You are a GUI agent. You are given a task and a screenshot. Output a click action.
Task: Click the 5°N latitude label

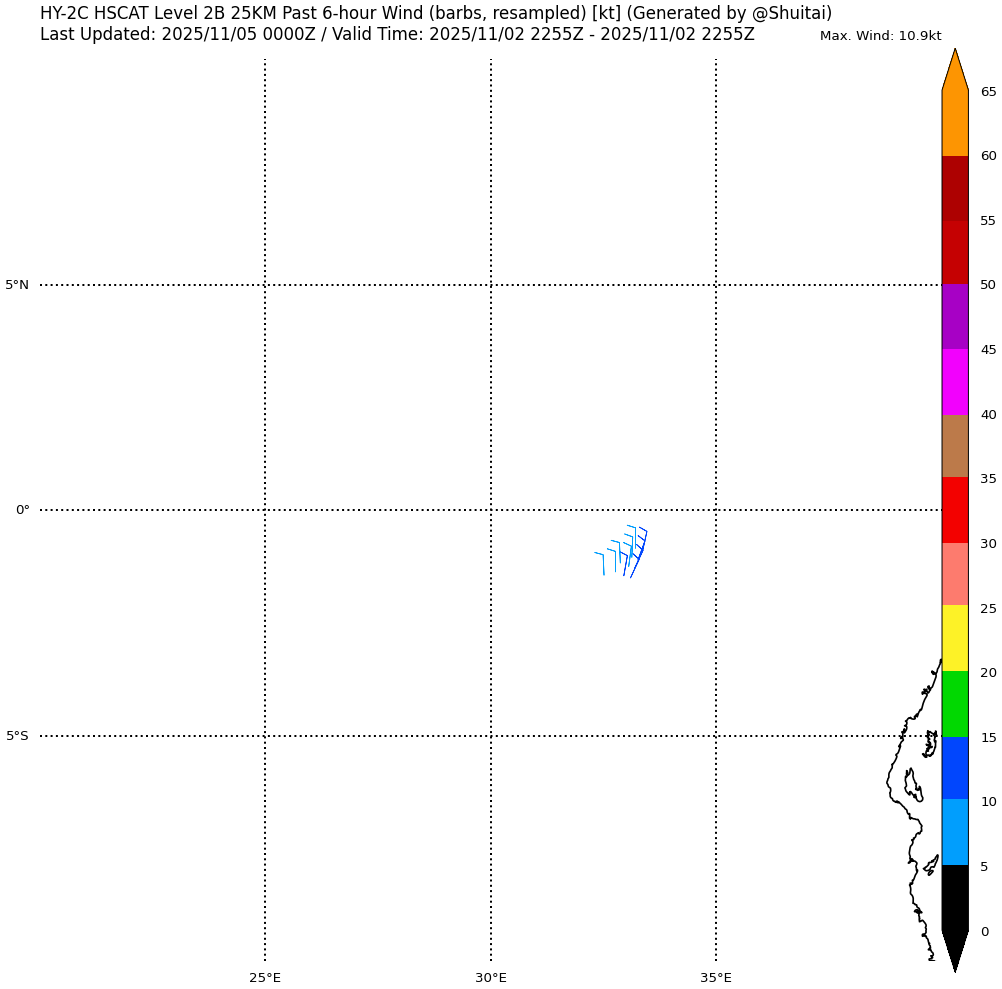[x=18, y=285]
